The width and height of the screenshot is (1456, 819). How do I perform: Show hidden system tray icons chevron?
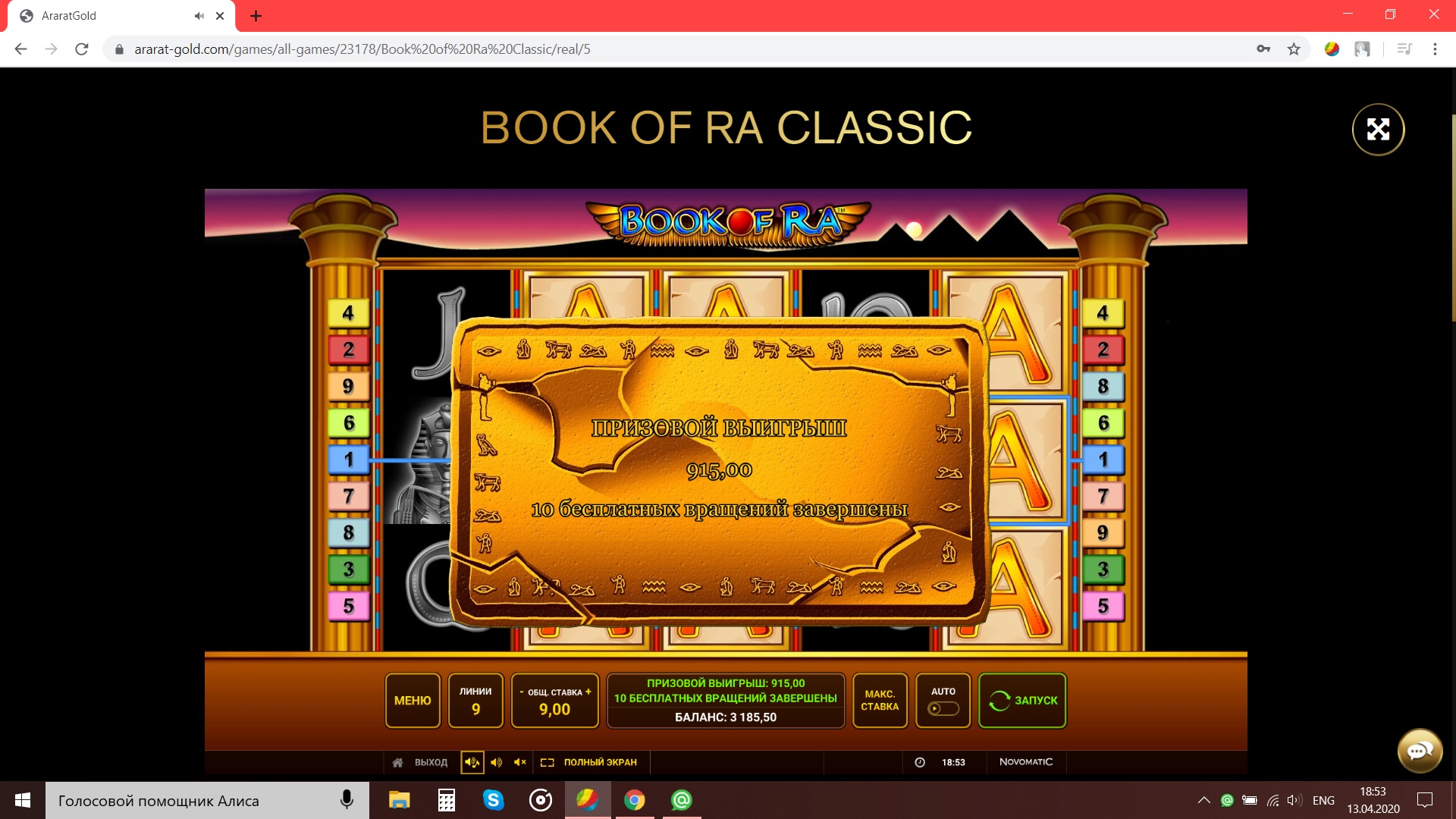coord(1203,800)
